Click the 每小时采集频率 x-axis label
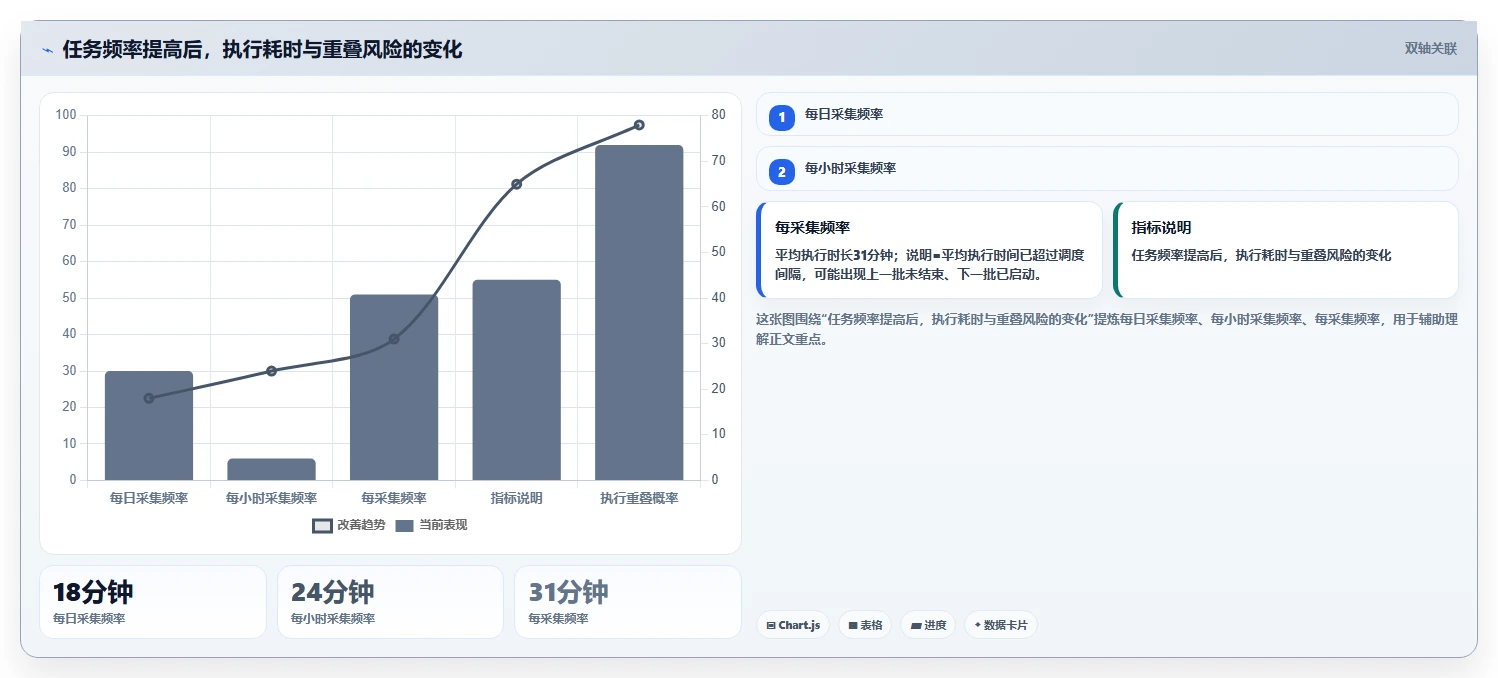 [x=271, y=498]
